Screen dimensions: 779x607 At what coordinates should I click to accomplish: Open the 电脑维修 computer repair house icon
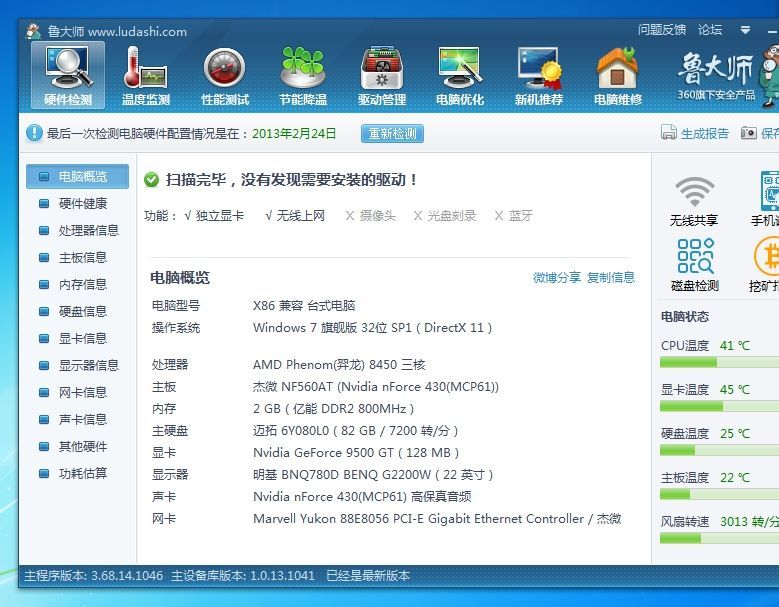tap(618, 76)
